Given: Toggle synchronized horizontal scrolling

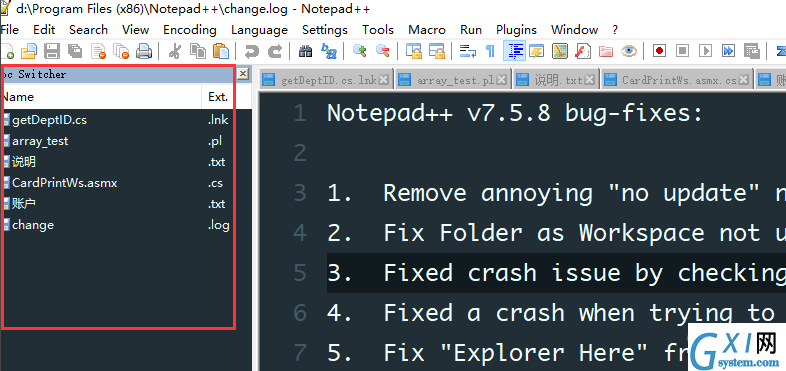Looking at the screenshot, I should (x=436, y=51).
